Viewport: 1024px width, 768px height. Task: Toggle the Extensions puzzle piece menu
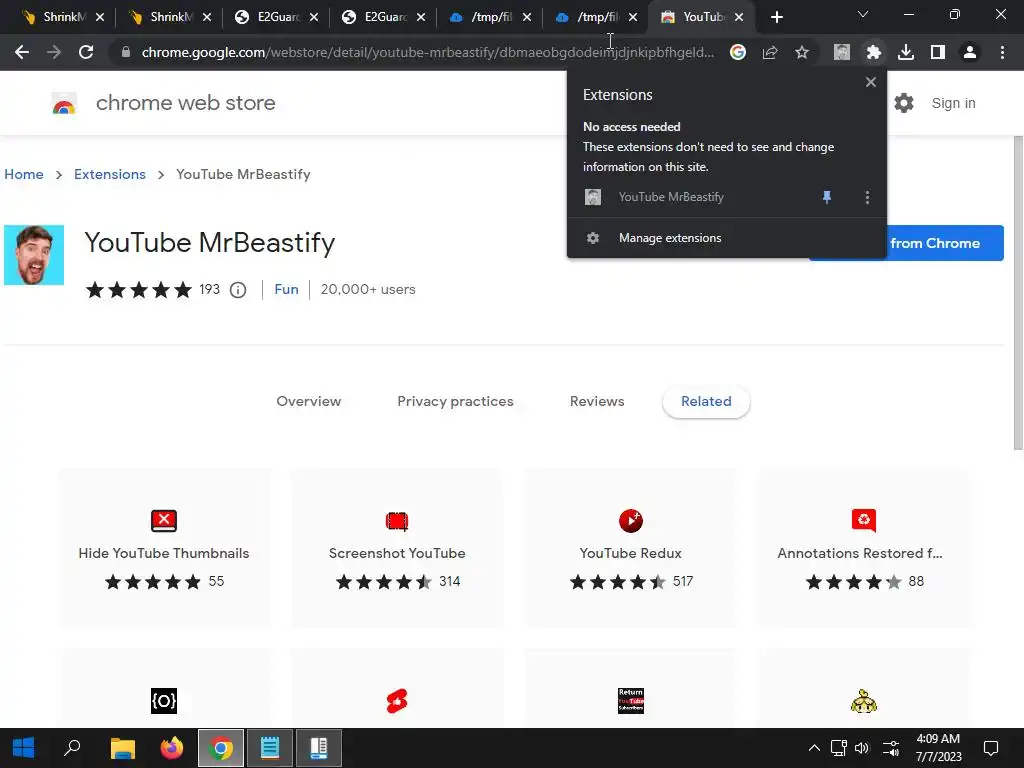coord(874,52)
